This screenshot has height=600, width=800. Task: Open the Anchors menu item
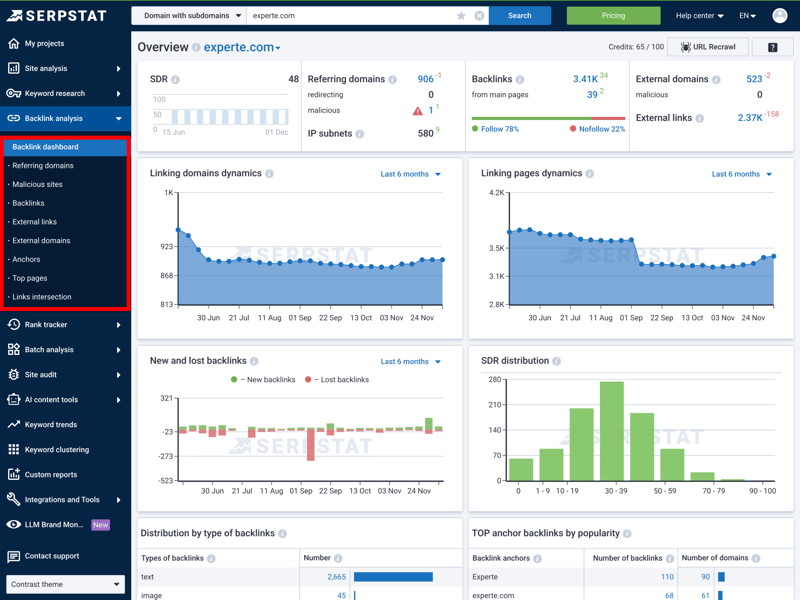tap(27, 260)
